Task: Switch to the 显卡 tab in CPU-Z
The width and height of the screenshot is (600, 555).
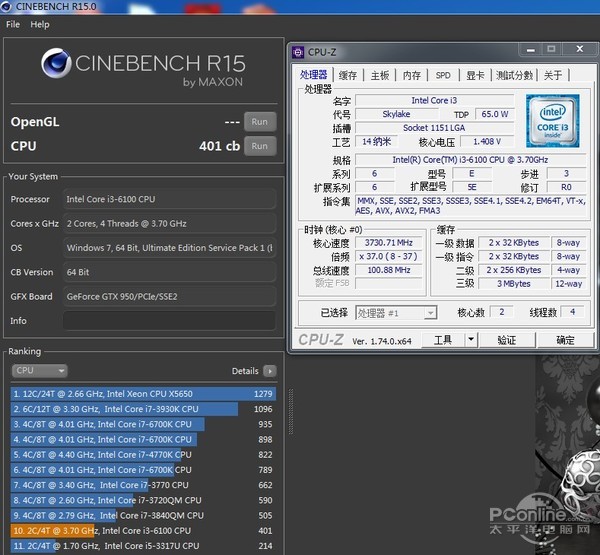Action: coord(475,75)
